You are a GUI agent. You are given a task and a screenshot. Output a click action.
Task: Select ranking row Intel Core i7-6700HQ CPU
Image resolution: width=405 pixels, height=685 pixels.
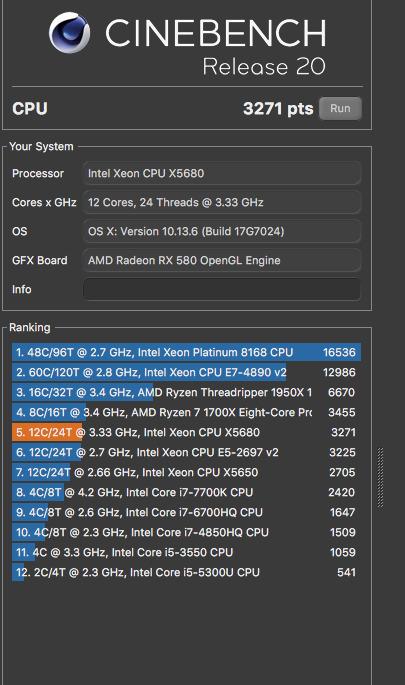pos(187,512)
